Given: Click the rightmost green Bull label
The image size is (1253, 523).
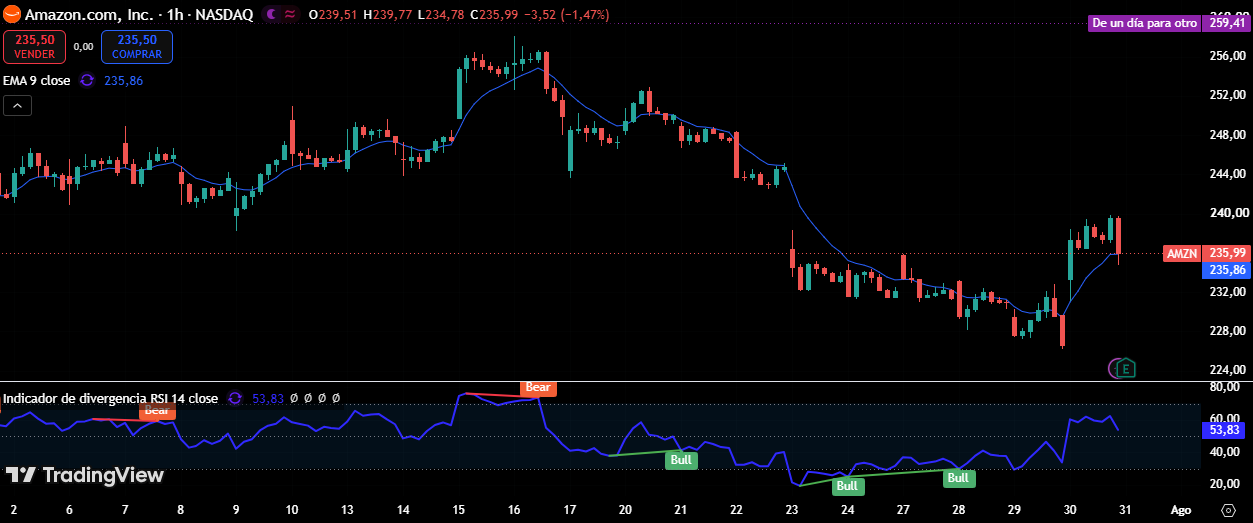Looking at the screenshot, I should (x=958, y=478).
